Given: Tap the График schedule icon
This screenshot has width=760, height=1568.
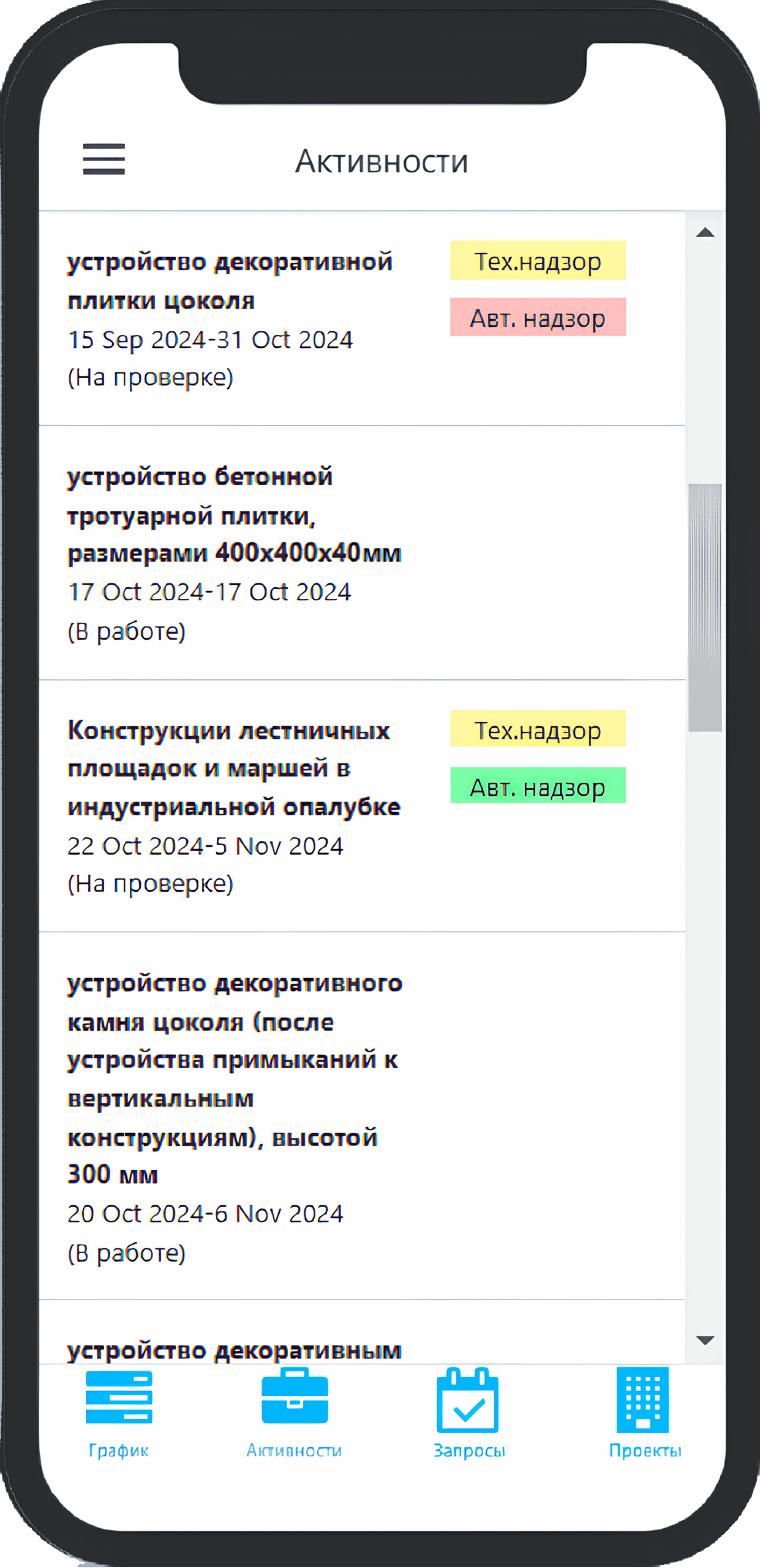Looking at the screenshot, I should click(119, 1397).
